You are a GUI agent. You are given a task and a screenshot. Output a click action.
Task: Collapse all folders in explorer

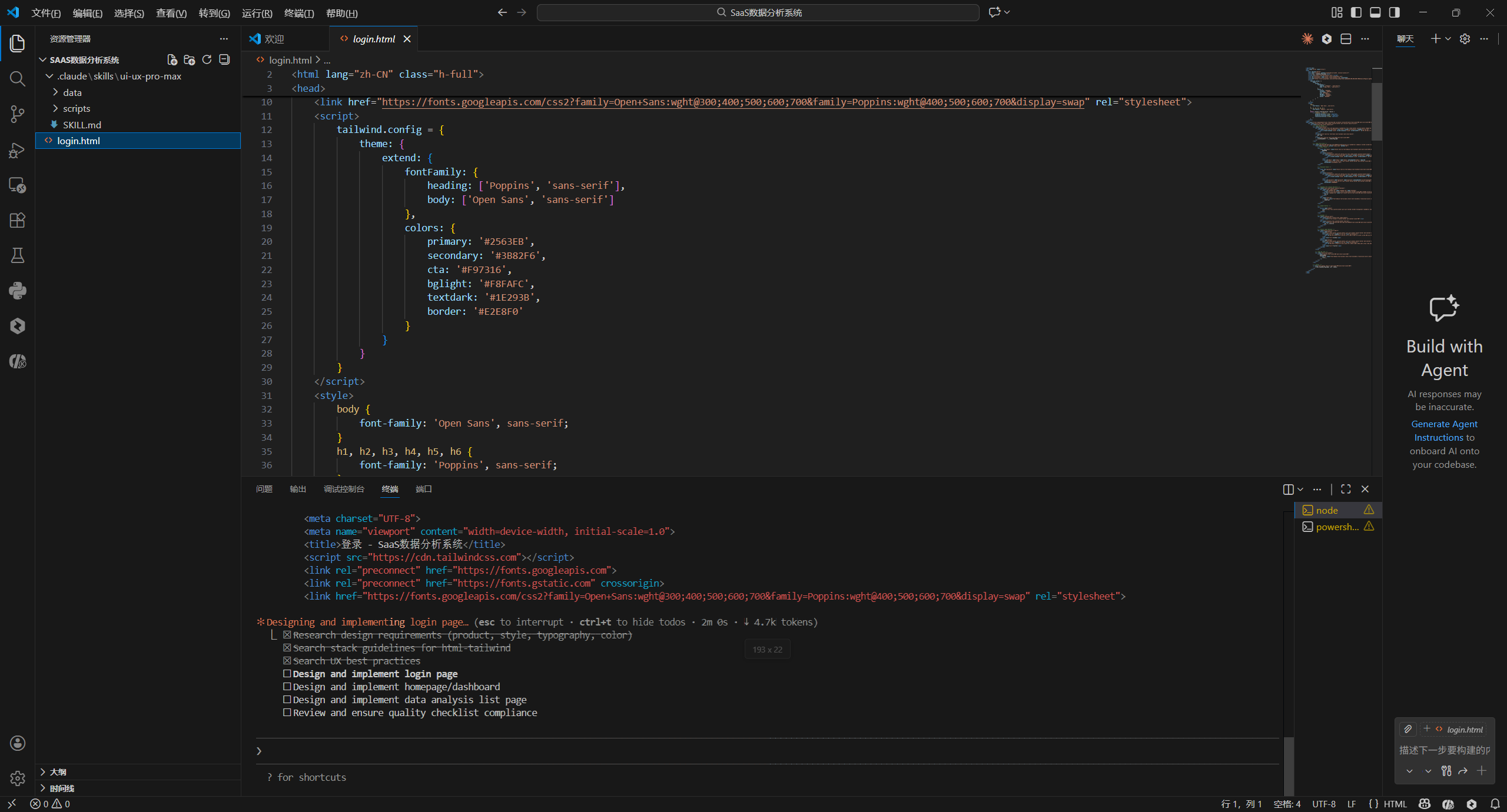224,59
